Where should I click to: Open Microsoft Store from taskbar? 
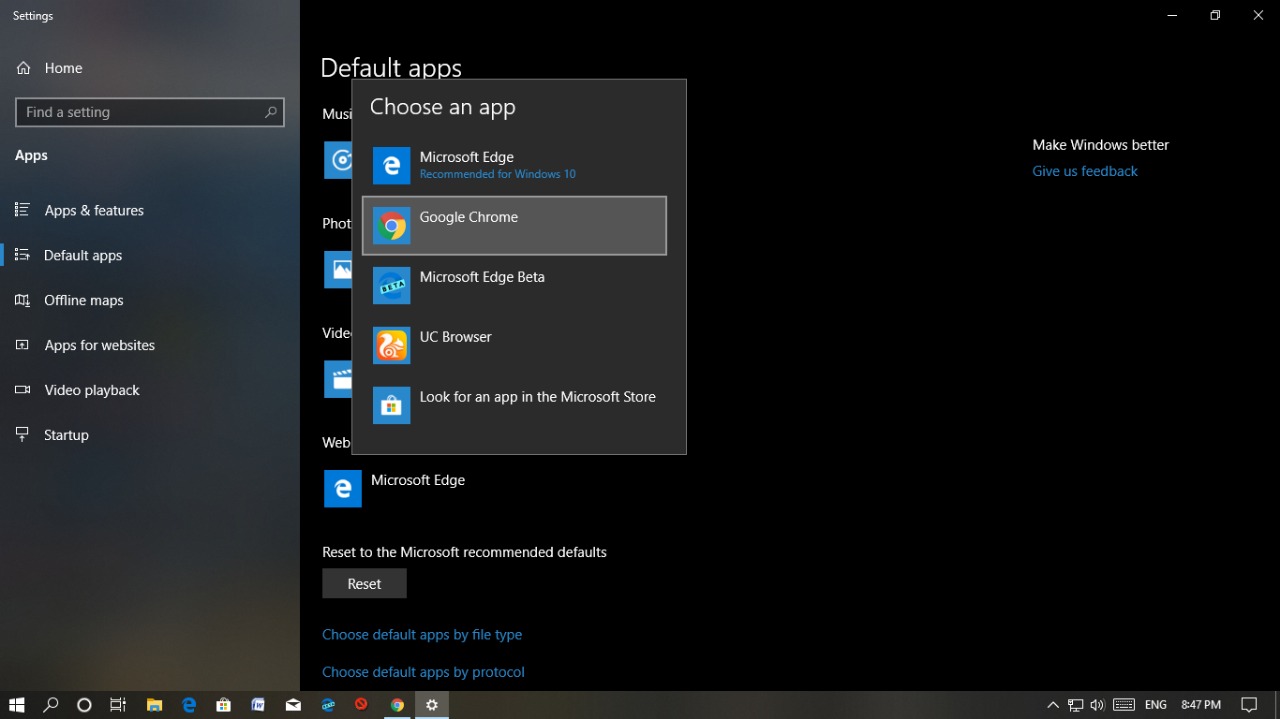click(x=224, y=705)
